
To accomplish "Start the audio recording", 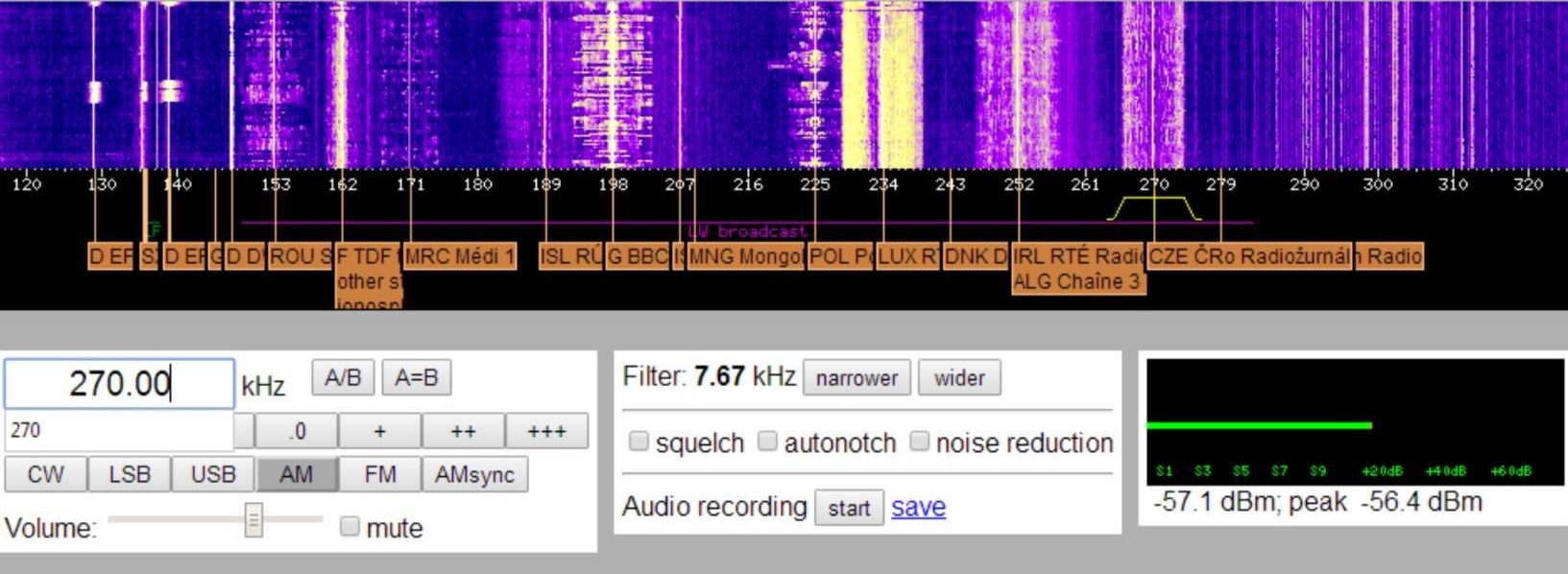I will pos(849,508).
